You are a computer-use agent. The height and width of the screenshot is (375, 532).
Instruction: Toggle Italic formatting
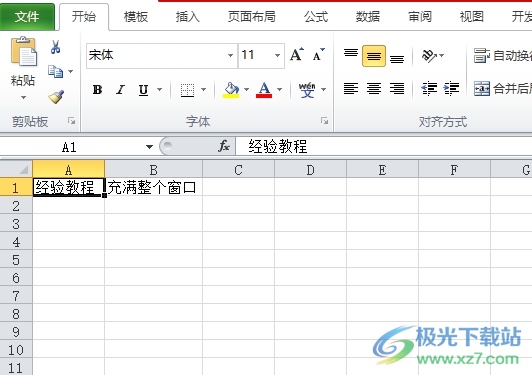(120, 90)
